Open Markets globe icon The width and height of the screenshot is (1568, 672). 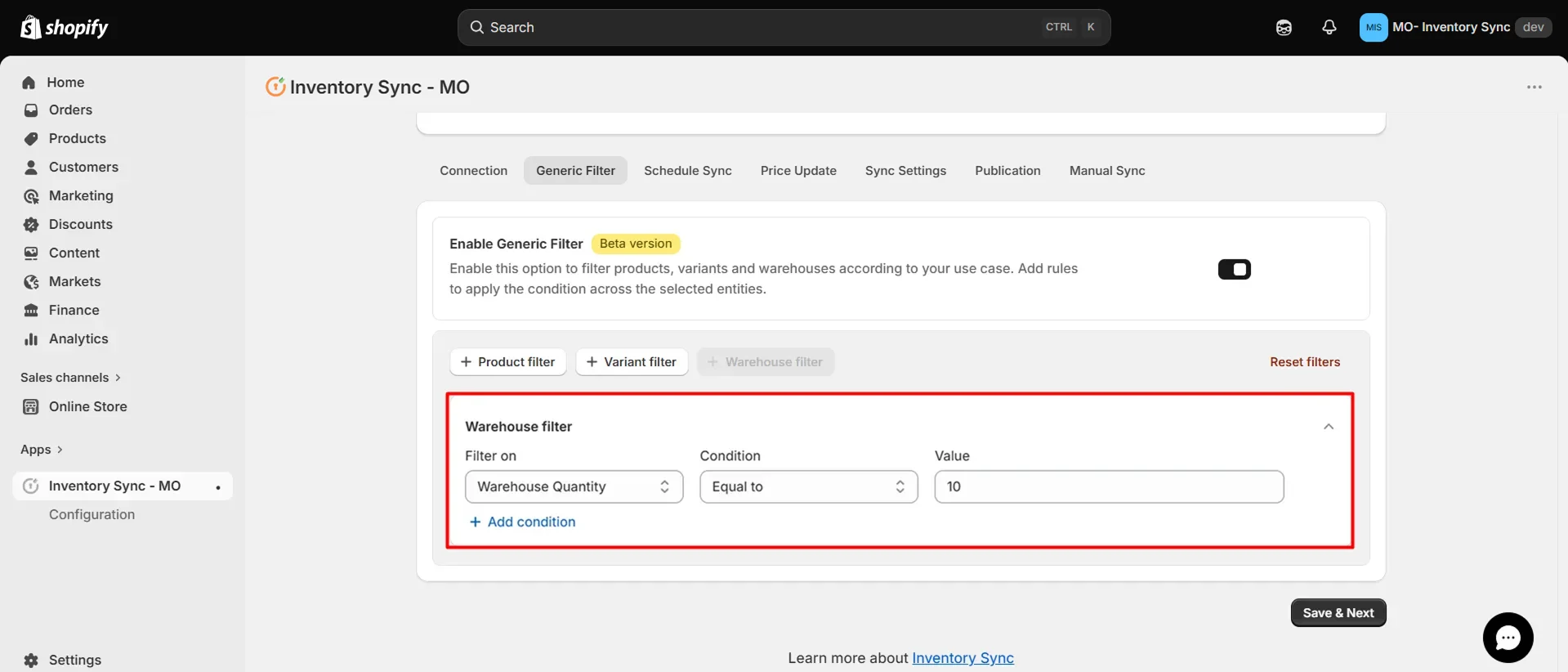coord(31,282)
